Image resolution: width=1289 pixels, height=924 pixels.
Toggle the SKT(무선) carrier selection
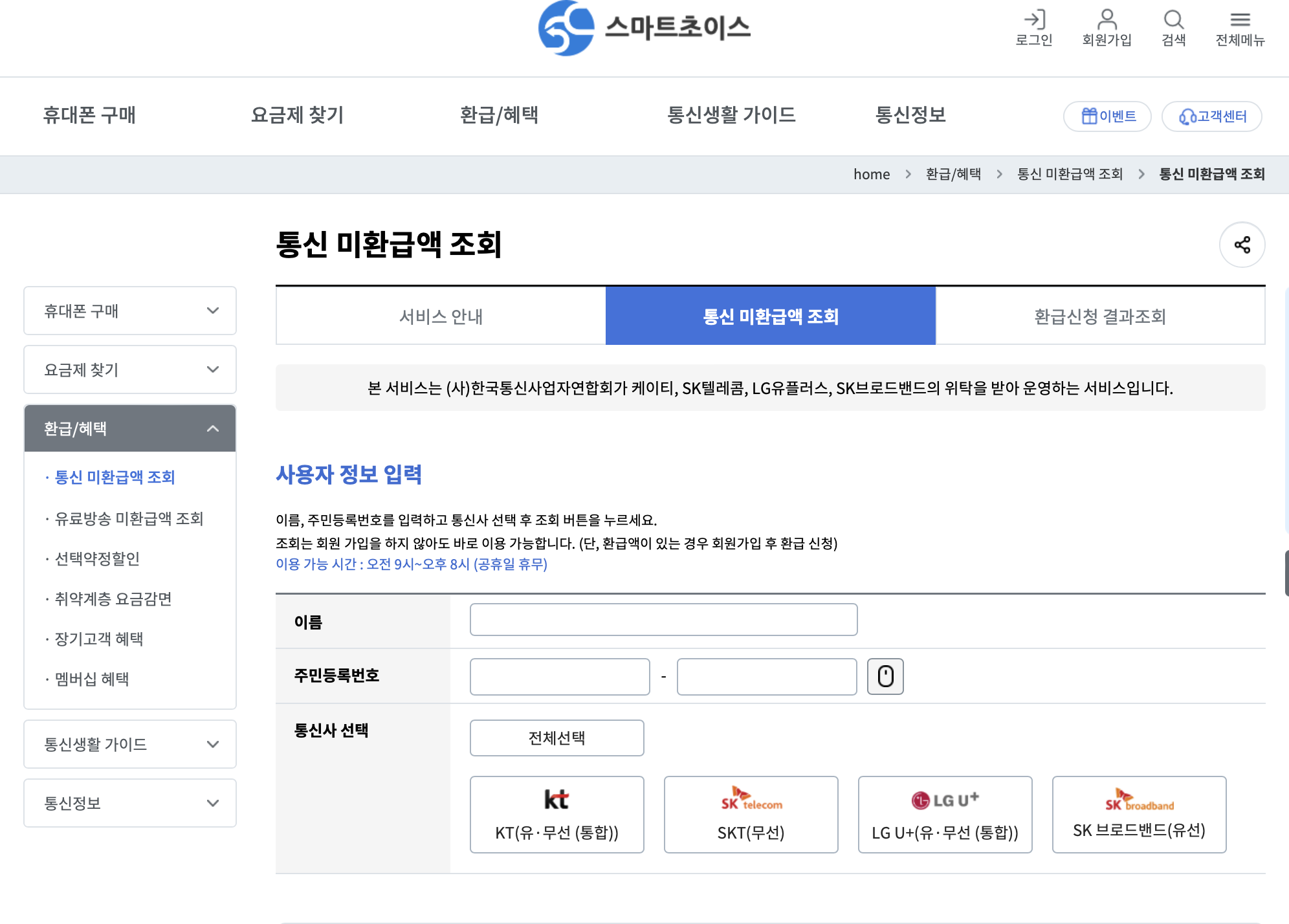pos(751,814)
